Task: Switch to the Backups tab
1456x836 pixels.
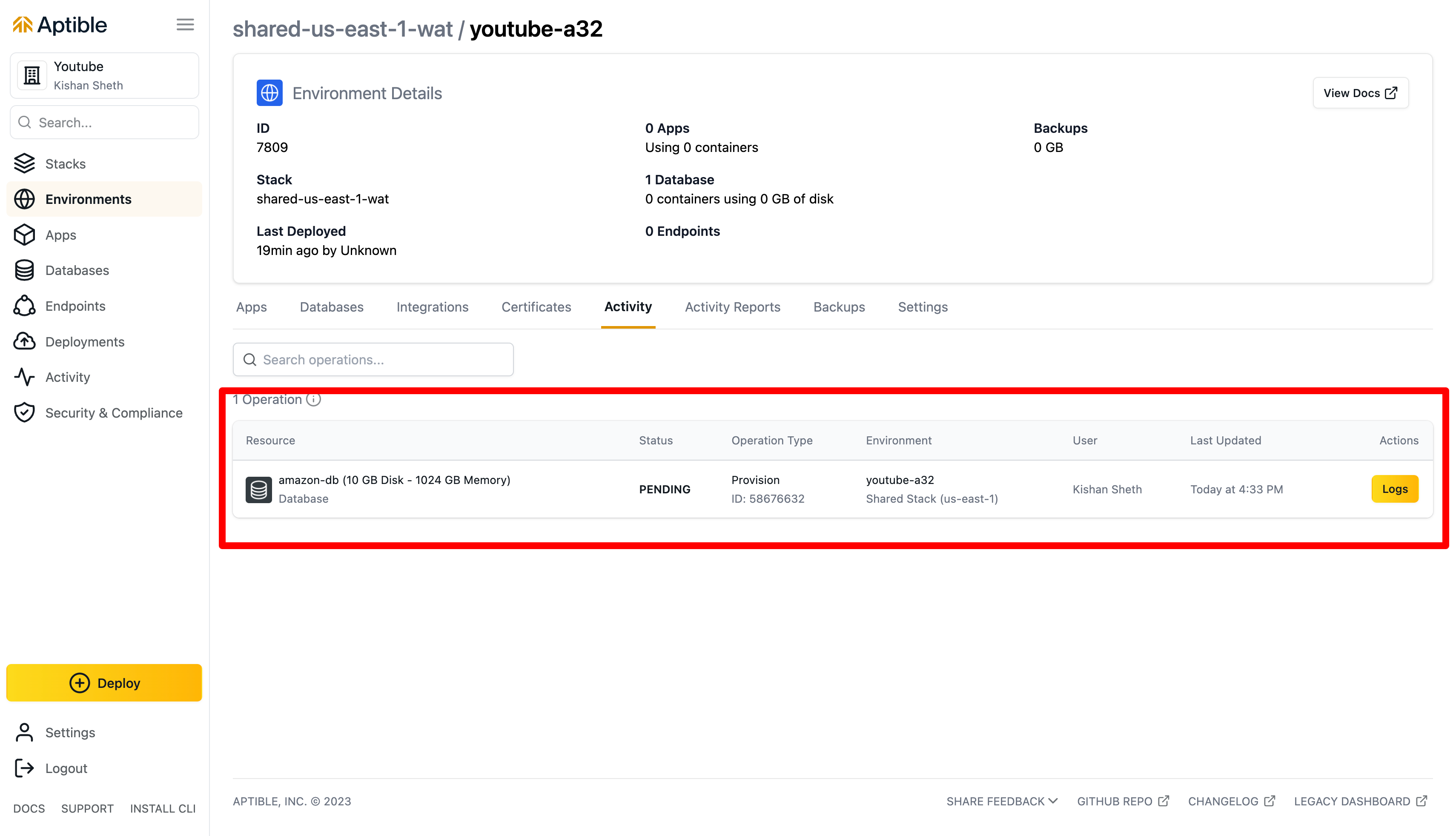Action: coord(839,307)
